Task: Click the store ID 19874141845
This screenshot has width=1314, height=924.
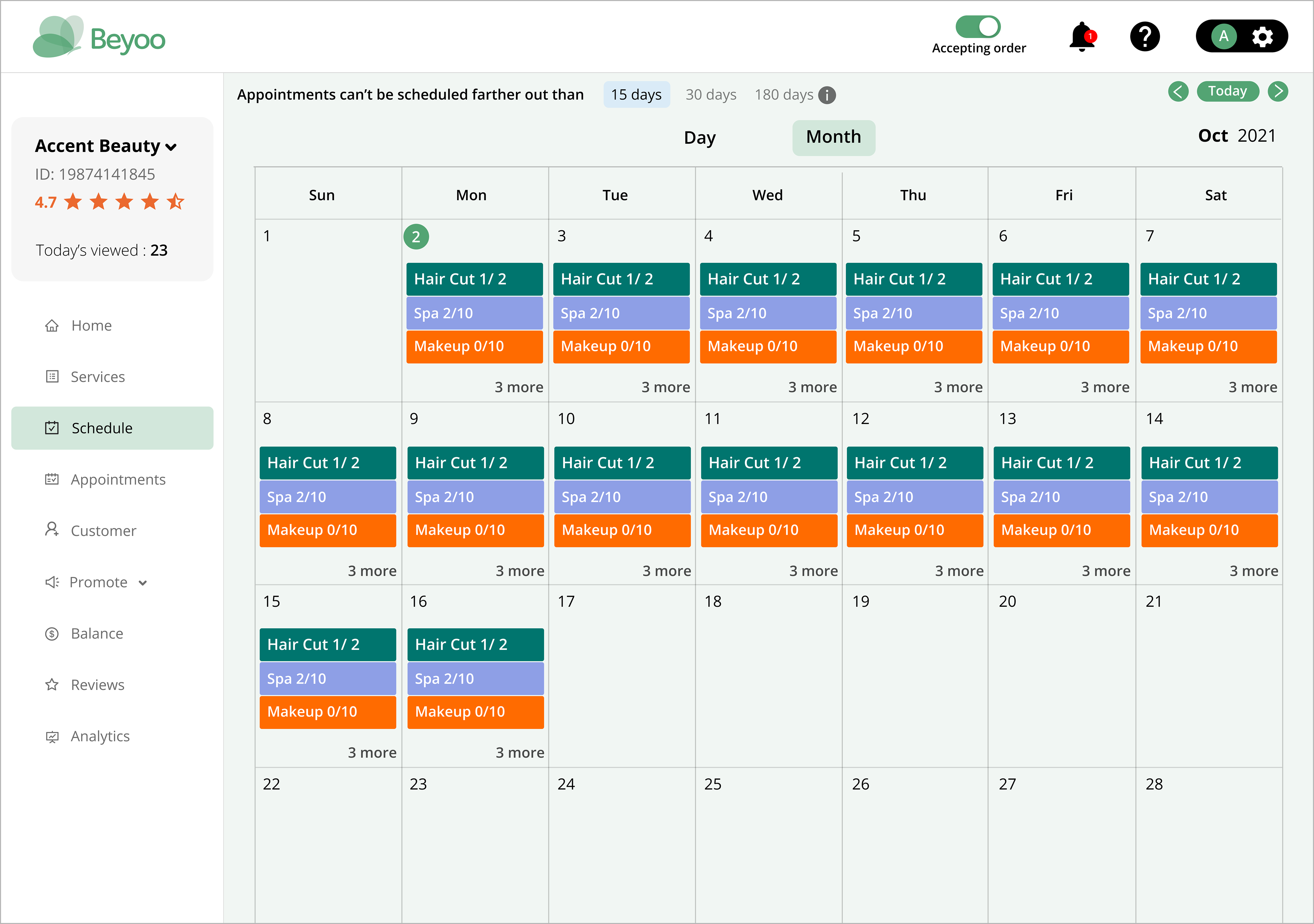Action: [x=95, y=175]
